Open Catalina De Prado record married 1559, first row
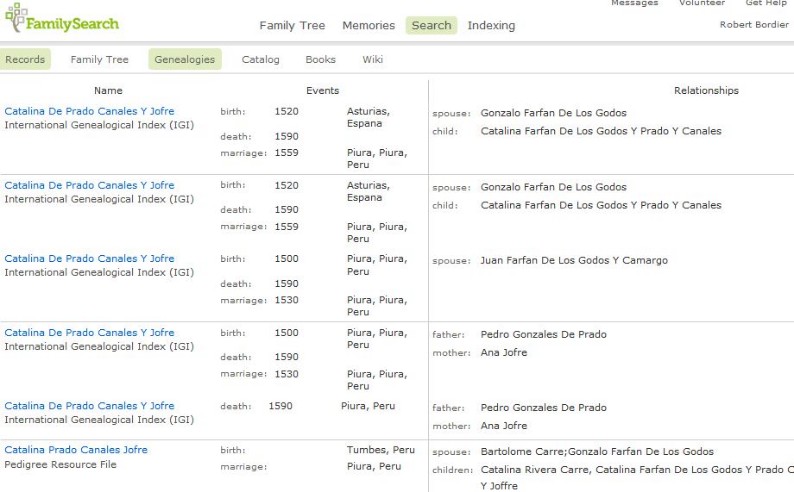Screen dimensions: 794x492 pyautogui.click(x=89, y=111)
